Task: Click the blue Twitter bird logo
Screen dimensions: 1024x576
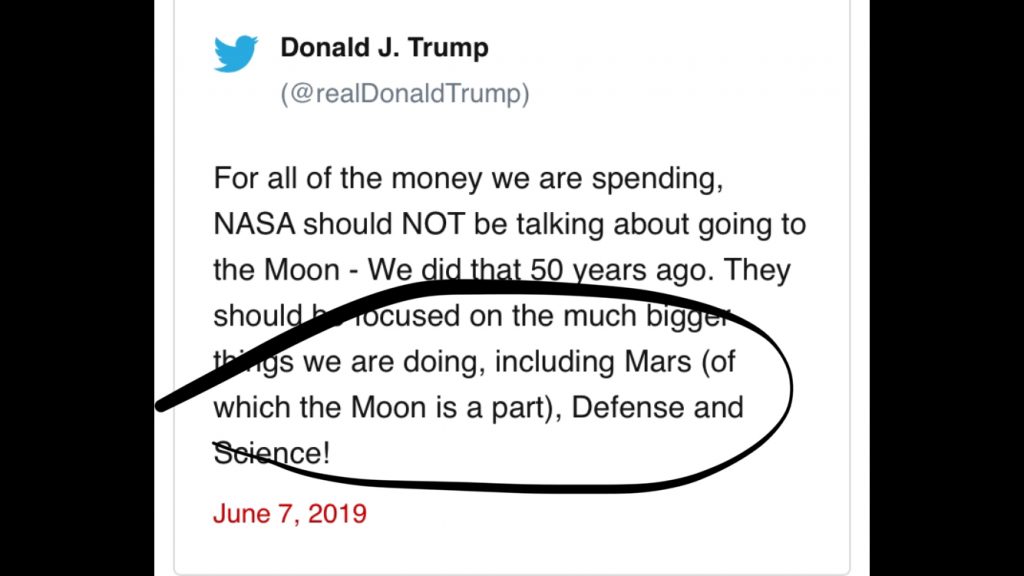Action: tap(236, 54)
